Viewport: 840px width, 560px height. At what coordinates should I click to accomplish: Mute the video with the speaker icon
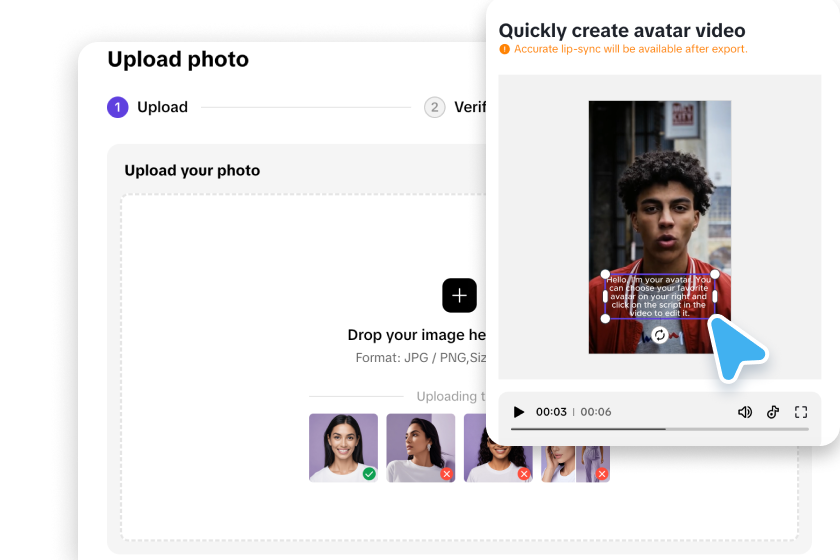point(745,412)
